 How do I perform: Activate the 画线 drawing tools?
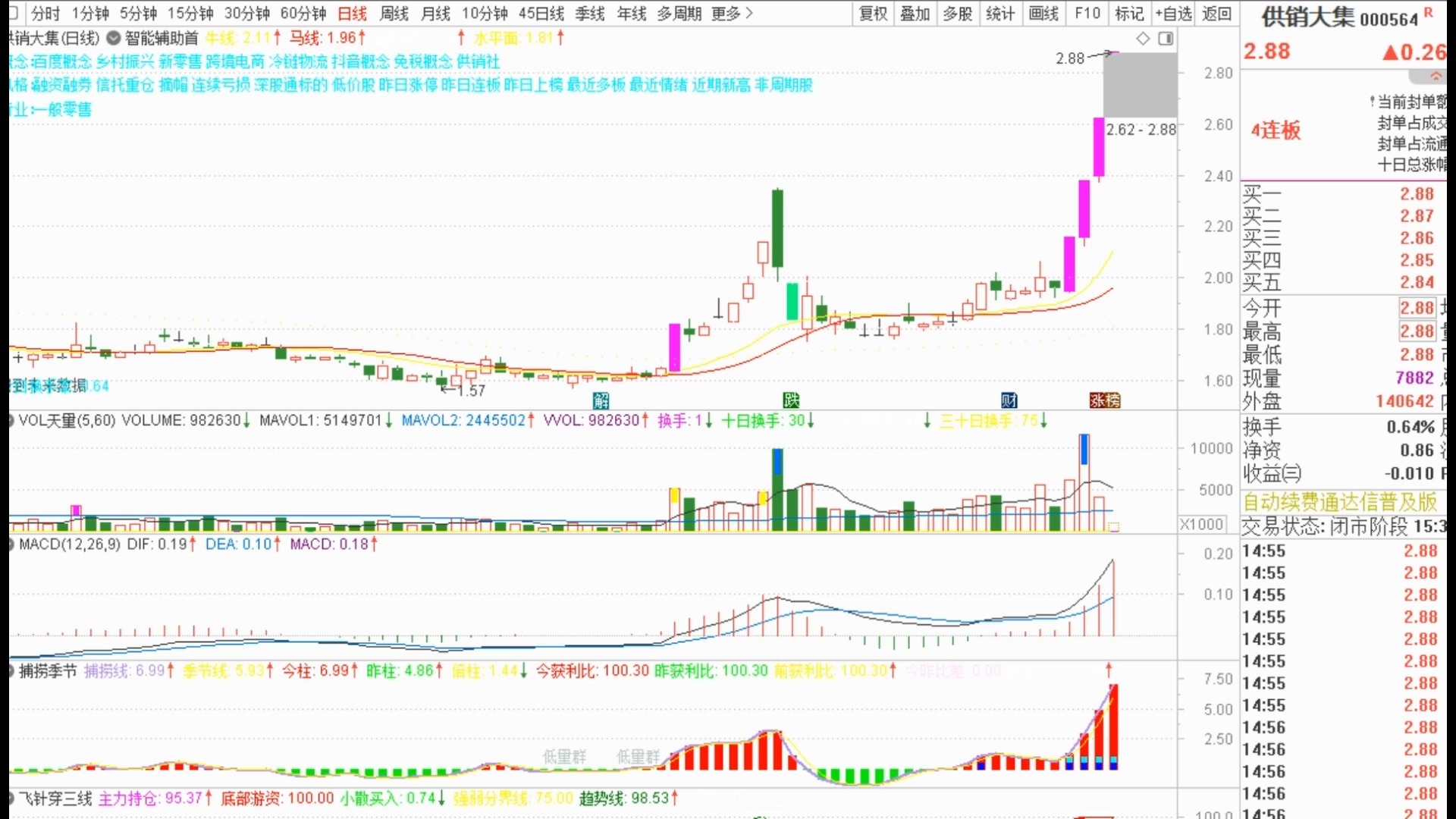pos(1043,14)
